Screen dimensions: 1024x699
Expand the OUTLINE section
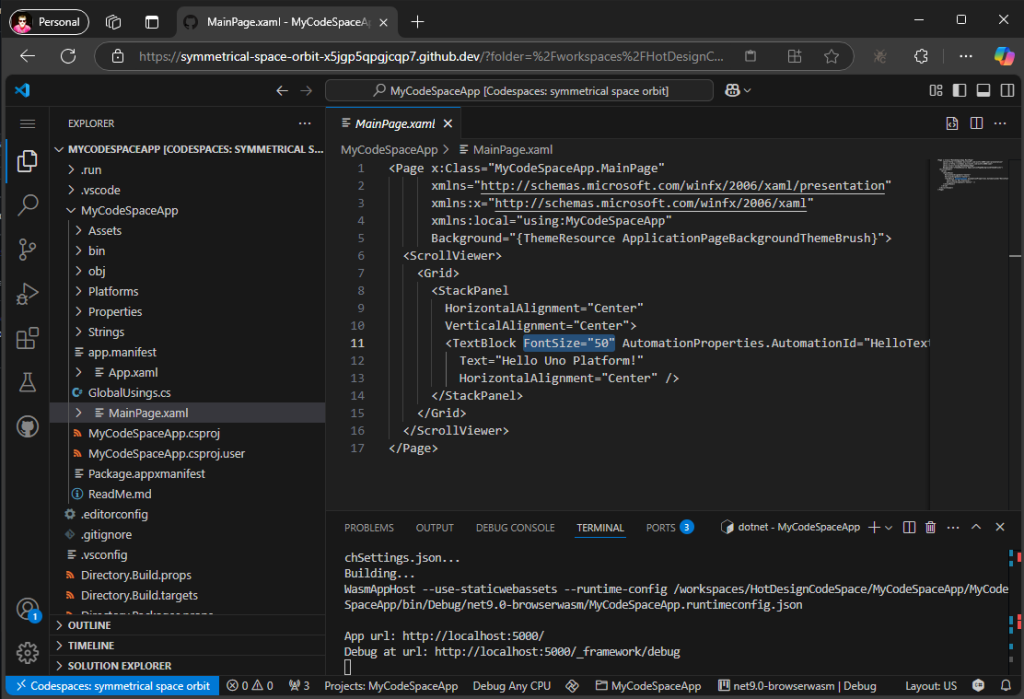click(x=90, y=624)
